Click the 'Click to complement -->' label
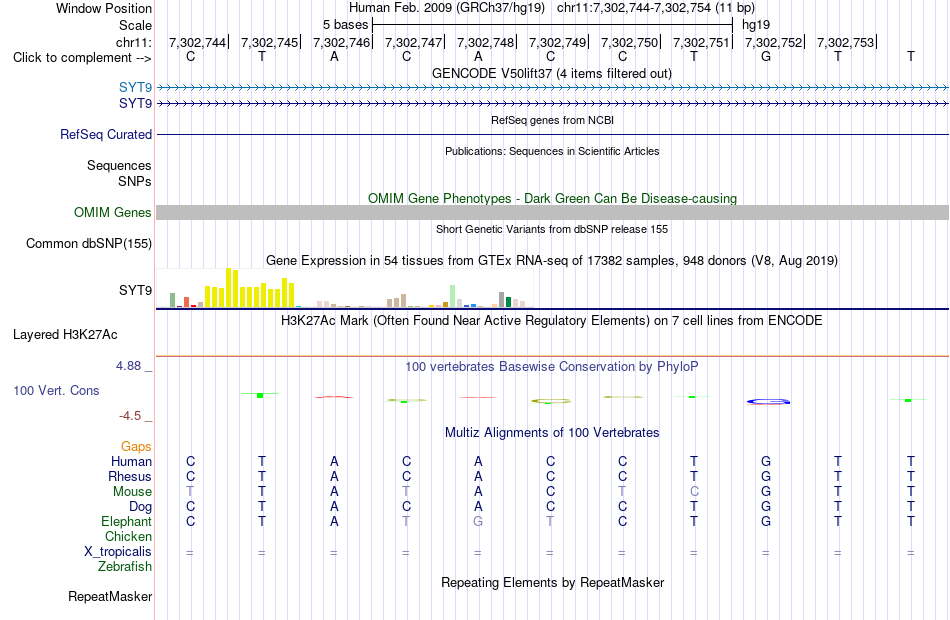Image resolution: width=950 pixels, height=620 pixels. tap(82, 58)
